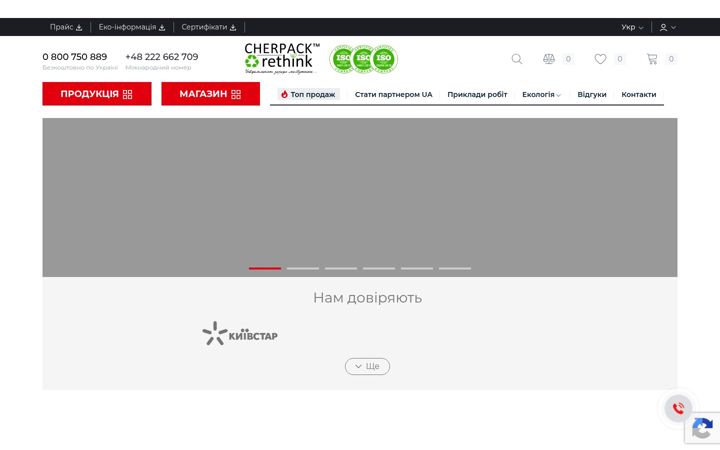The height and width of the screenshot is (450, 720).
Task: Download Еко-інформація document
Action: tap(132, 27)
